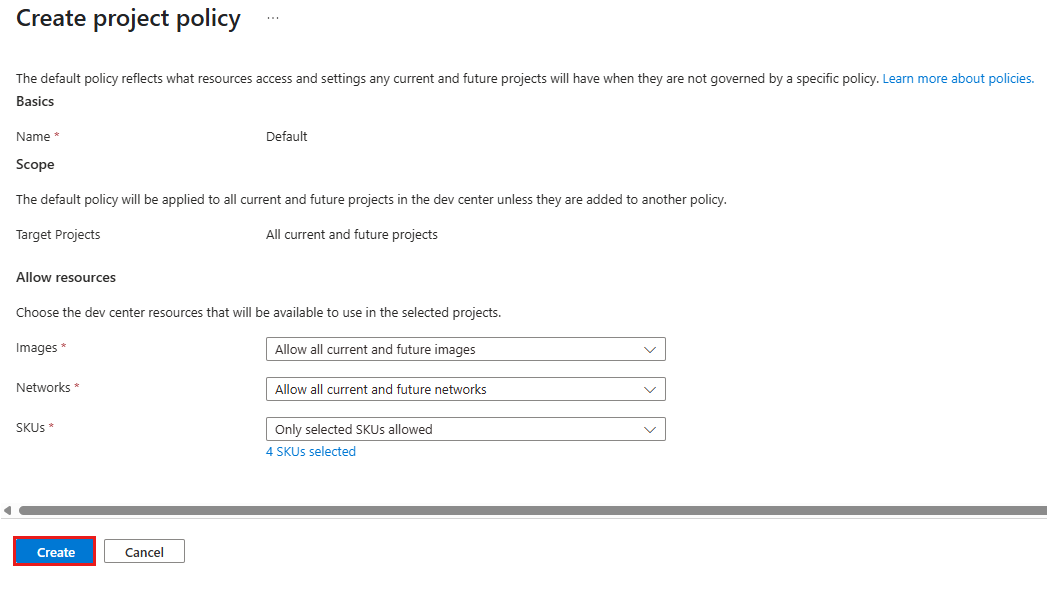Click Cancel to dismiss the form
The width and height of the screenshot is (1047, 595).
(x=143, y=551)
